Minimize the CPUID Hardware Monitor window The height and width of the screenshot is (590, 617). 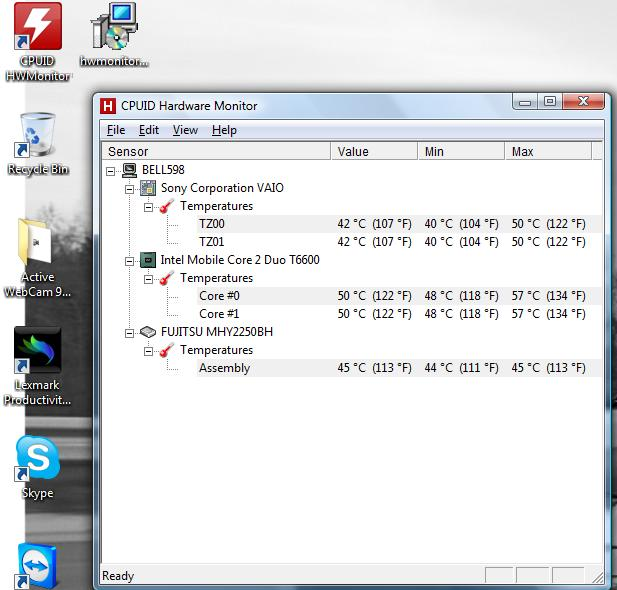click(x=525, y=102)
